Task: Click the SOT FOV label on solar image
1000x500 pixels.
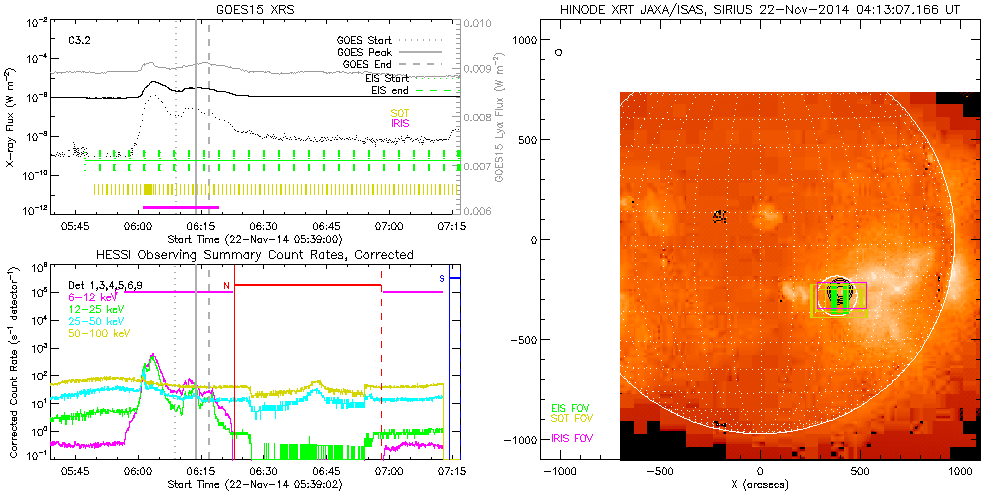Action: (573, 423)
